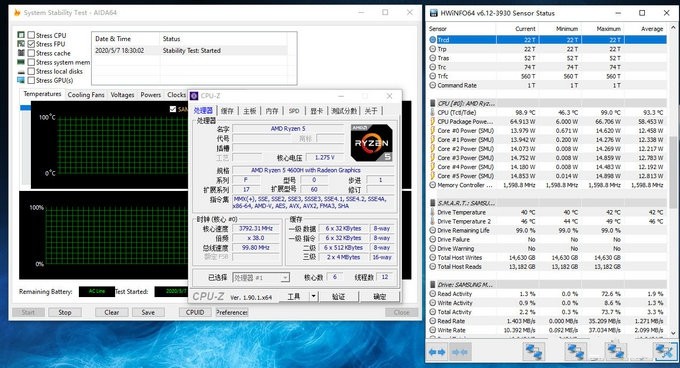
Task: Switch to the Cooling Fans tab
Action: click(86, 94)
